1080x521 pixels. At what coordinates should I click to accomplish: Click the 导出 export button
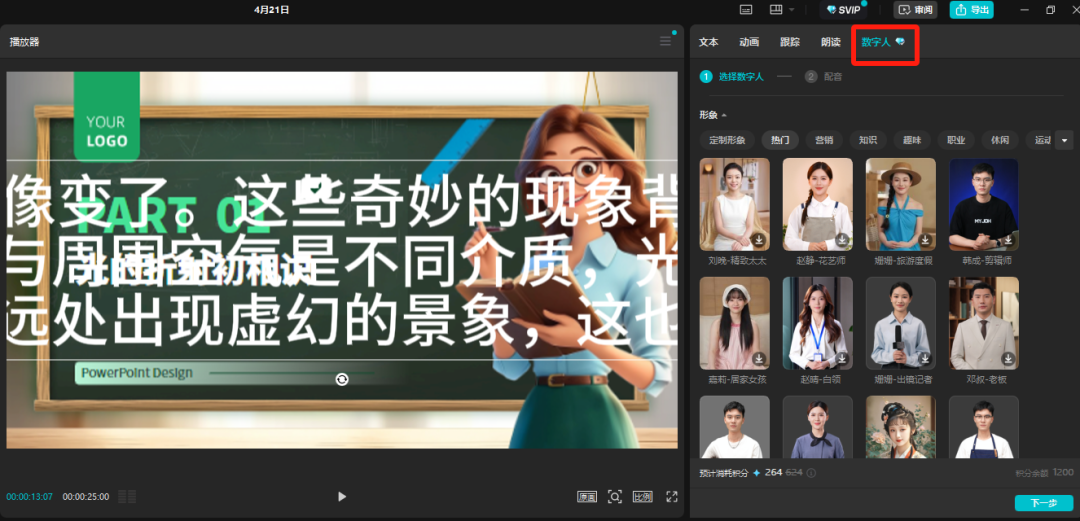[971, 10]
